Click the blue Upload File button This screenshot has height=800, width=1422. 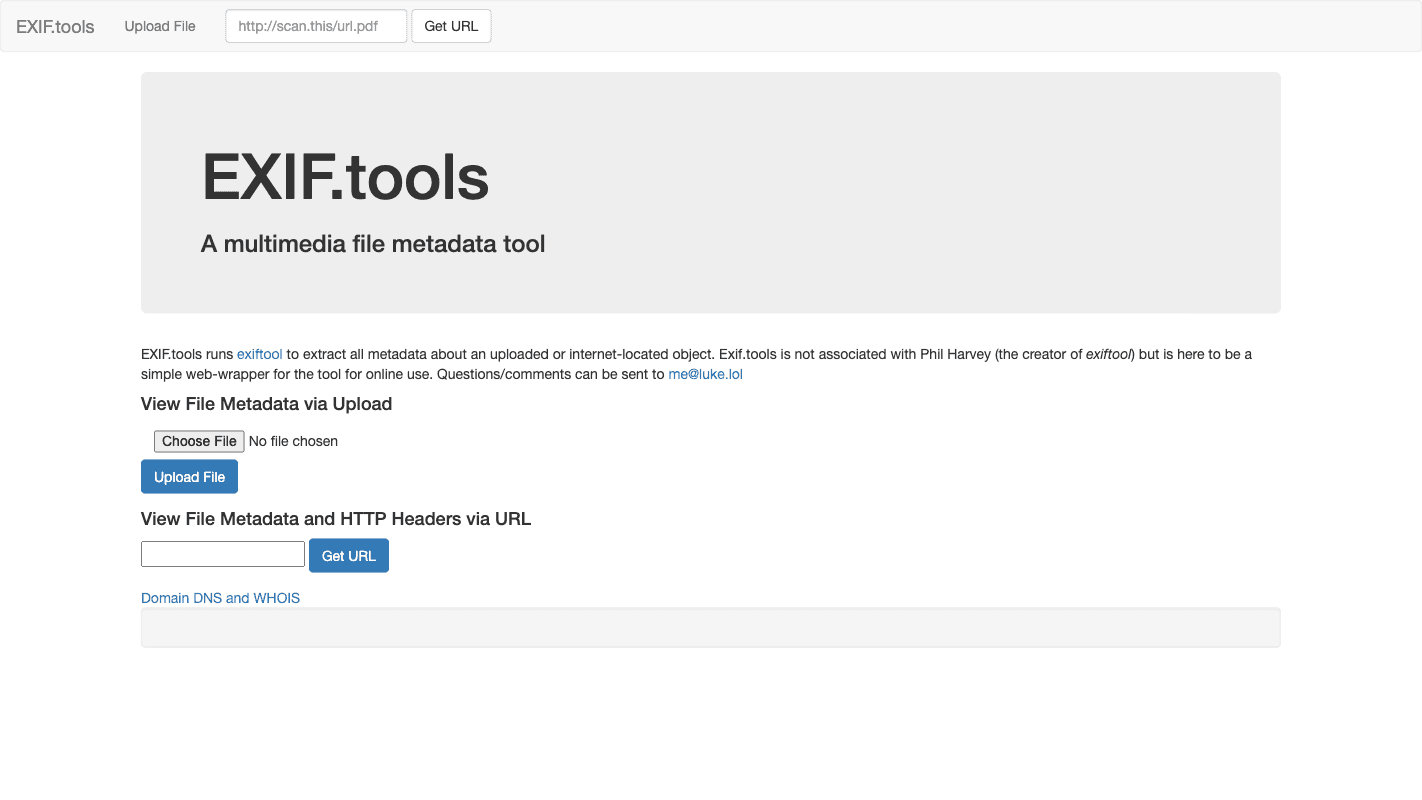189,477
